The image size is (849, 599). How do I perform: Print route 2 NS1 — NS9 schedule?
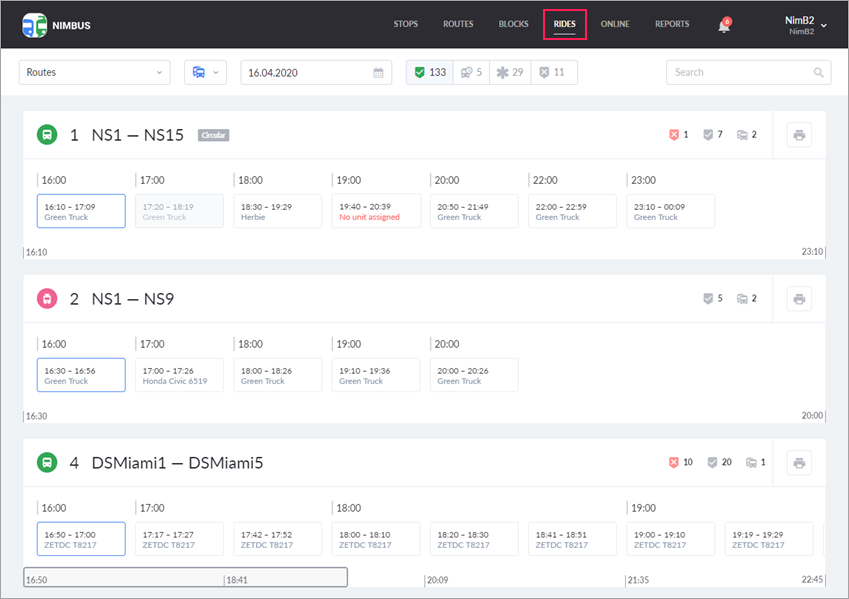pyautogui.click(x=799, y=299)
